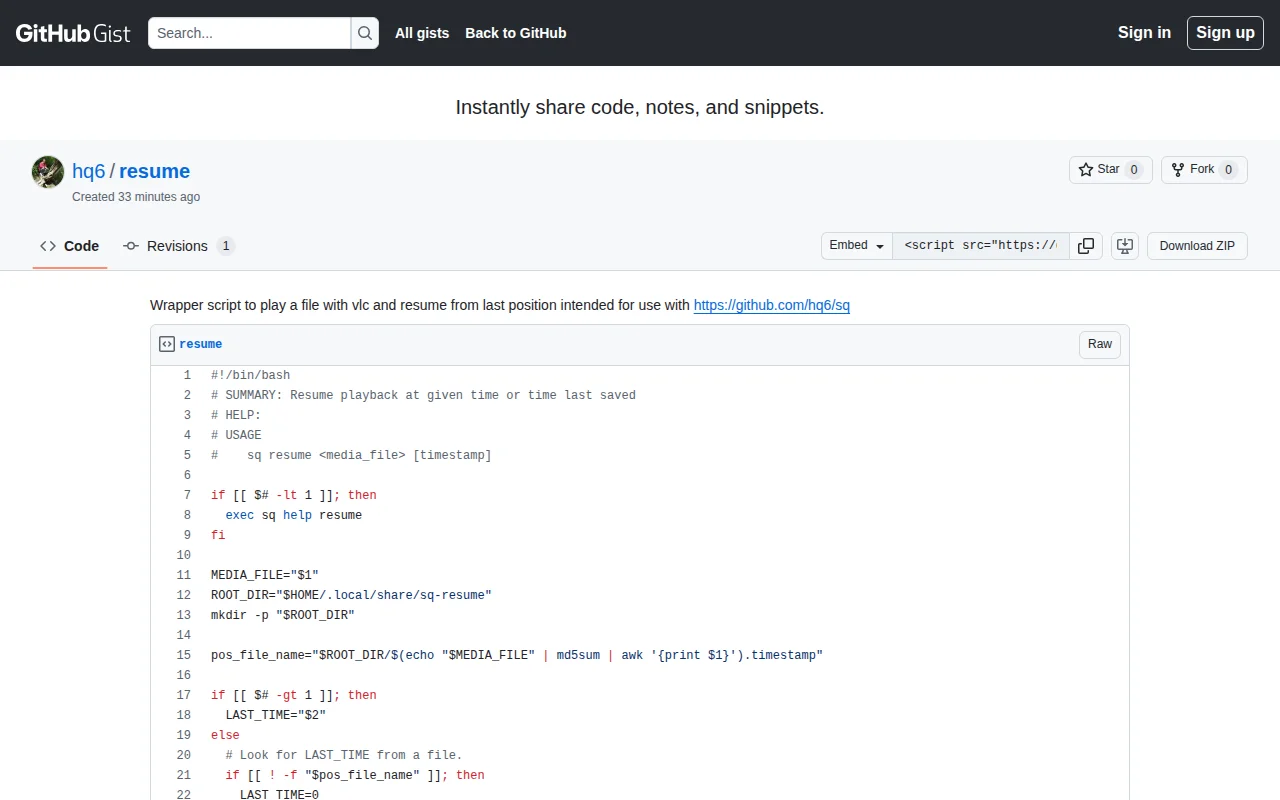Viewport: 1280px width, 800px height.
Task: Click the 'Instantly share code, notes, and snippets.' heading
Action: (640, 107)
